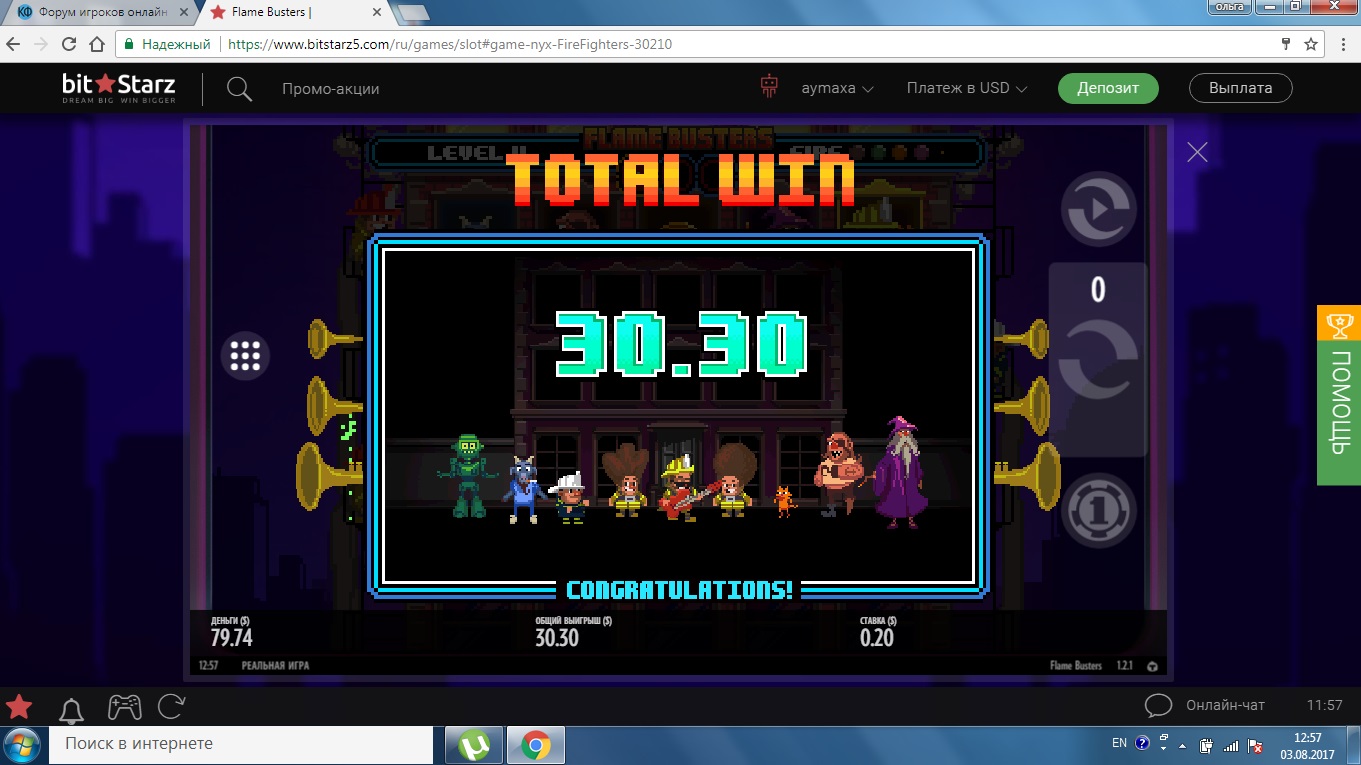Click the key icon in address bar
The height and width of the screenshot is (765, 1361).
coord(1286,44)
